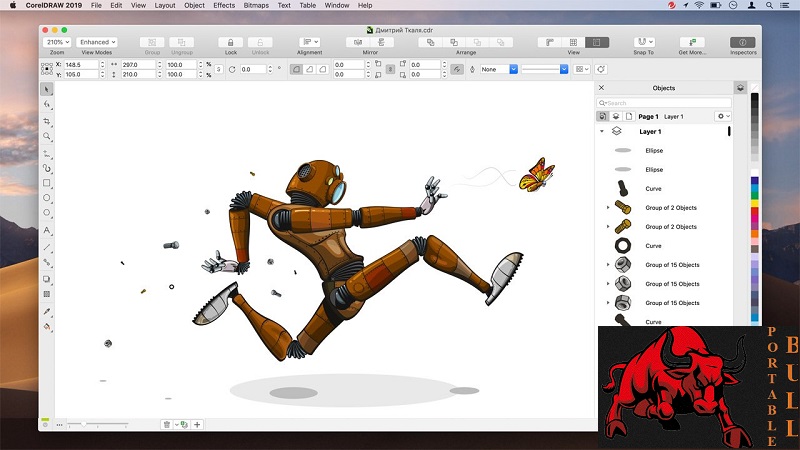Open the Bitmaps menu
Image resolution: width=800 pixels, height=450 pixels.
click(x=256, y=5)
